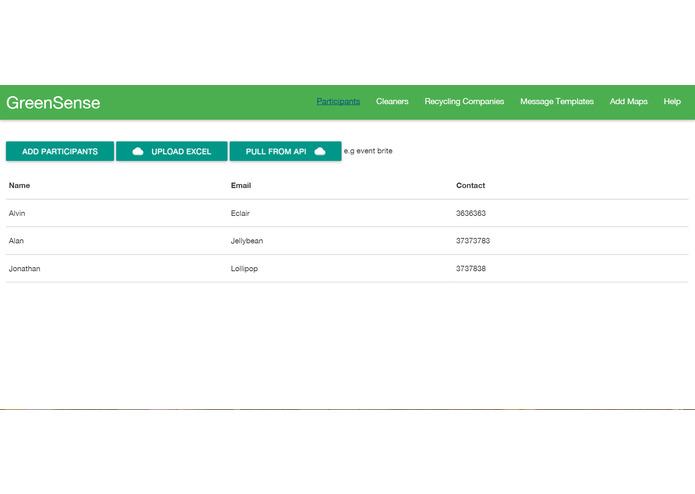Click the cloud icon on Upload Excel

[138, 152]
